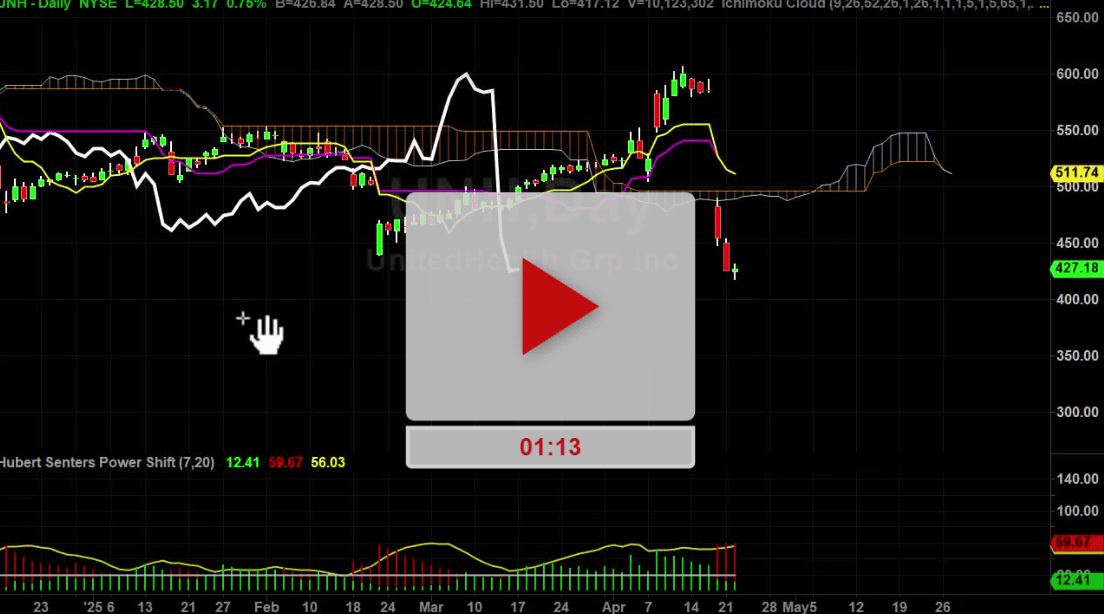Click the green 12.41 indicator axis tag
The height and width of the screenshot is (614, 1104).
(x=1077, y=580)
